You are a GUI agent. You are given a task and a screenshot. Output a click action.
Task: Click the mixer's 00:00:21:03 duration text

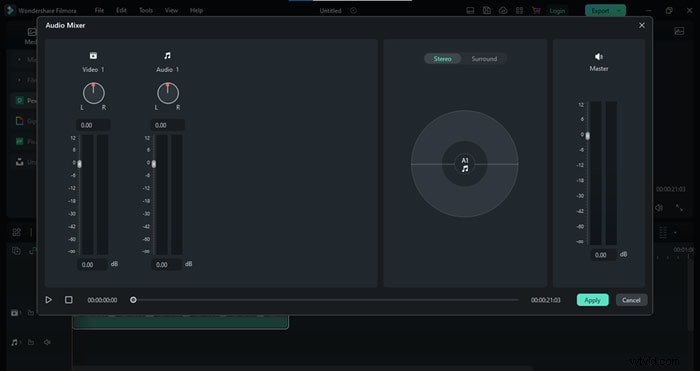(x=546, y=300)
